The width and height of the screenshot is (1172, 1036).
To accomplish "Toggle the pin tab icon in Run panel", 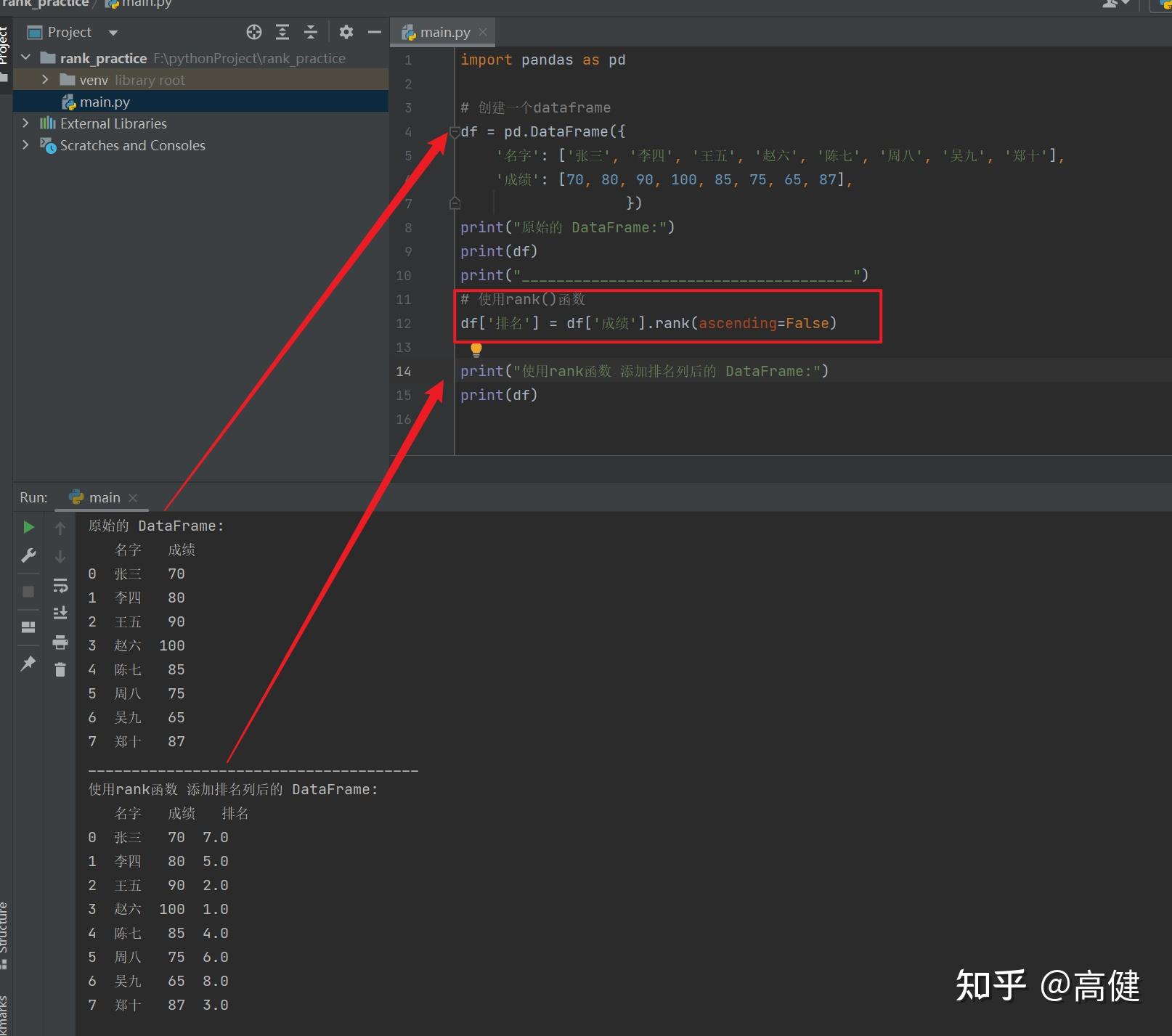I will click(28, 663).
